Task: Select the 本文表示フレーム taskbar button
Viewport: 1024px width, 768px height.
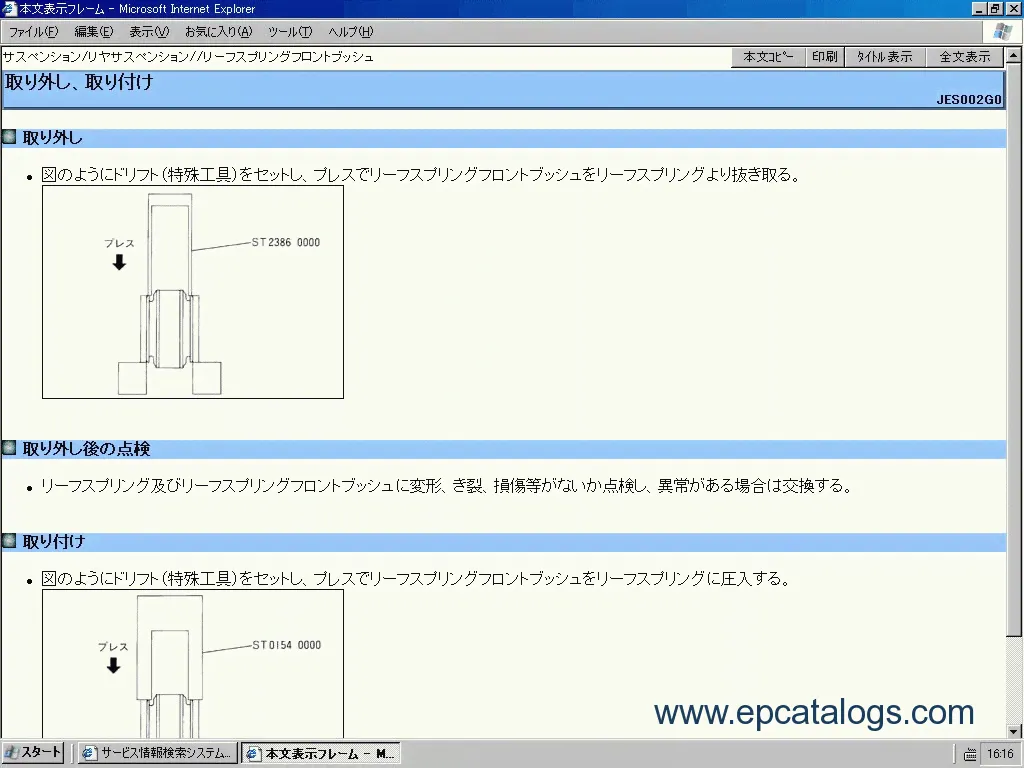Action: point(320,753)
